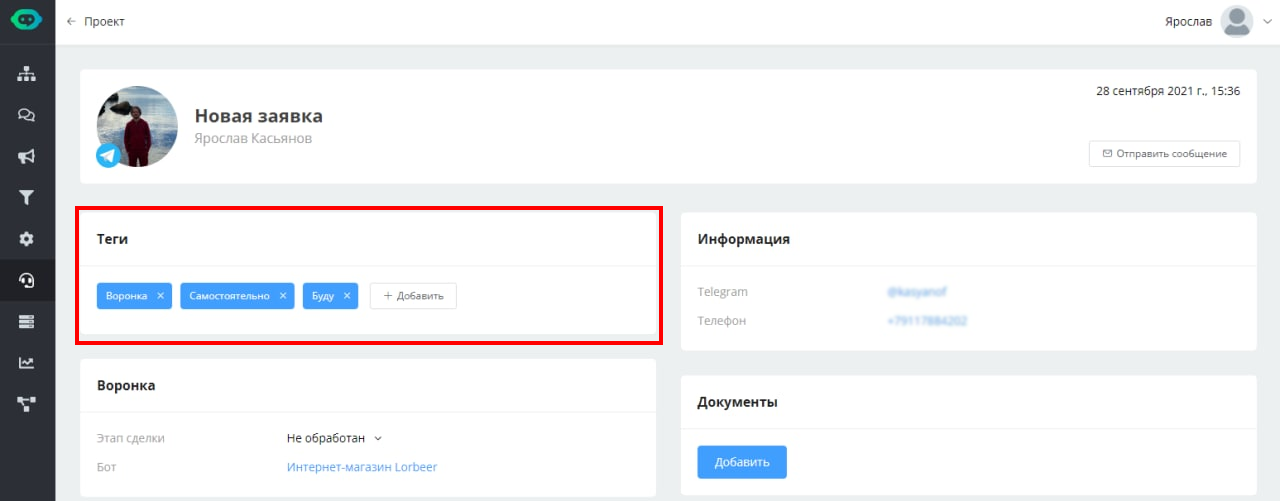Open the gear settings icon in sidebar
Image resolution: width=1280 pixels, height=501 pixels.
(x=27, y=239)
